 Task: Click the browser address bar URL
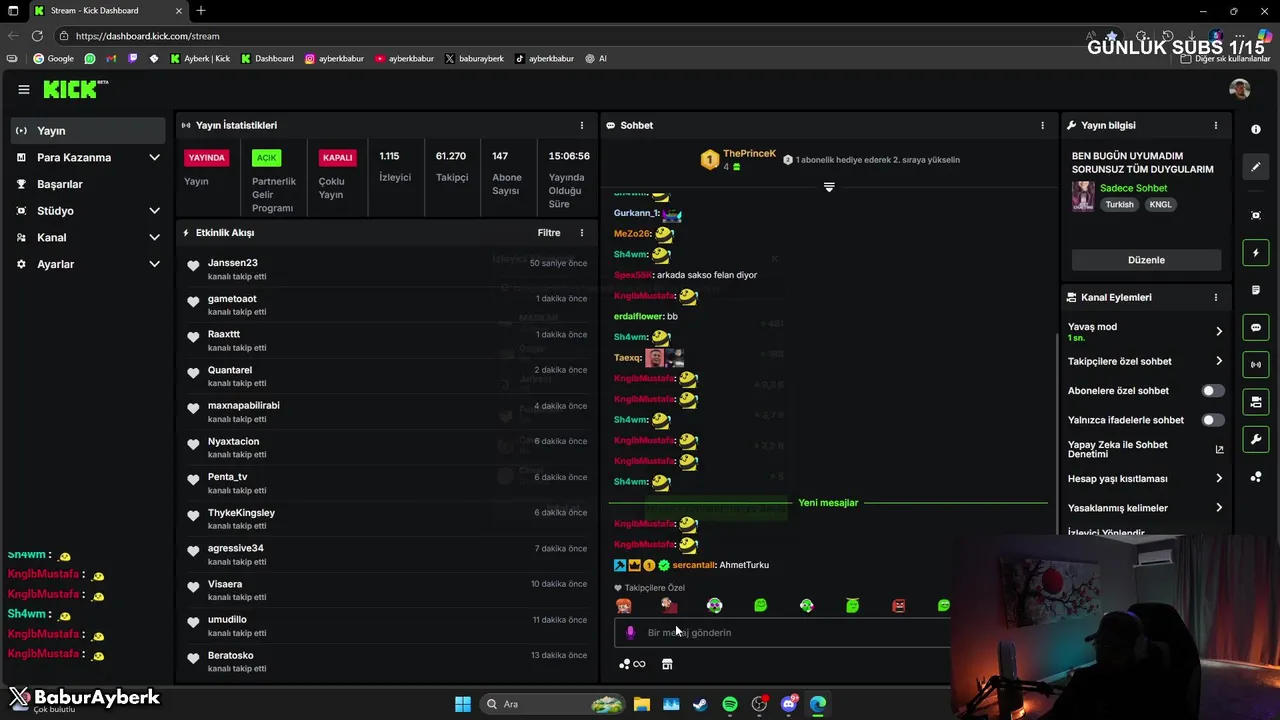pyautogui.click(x=147, y=36)
